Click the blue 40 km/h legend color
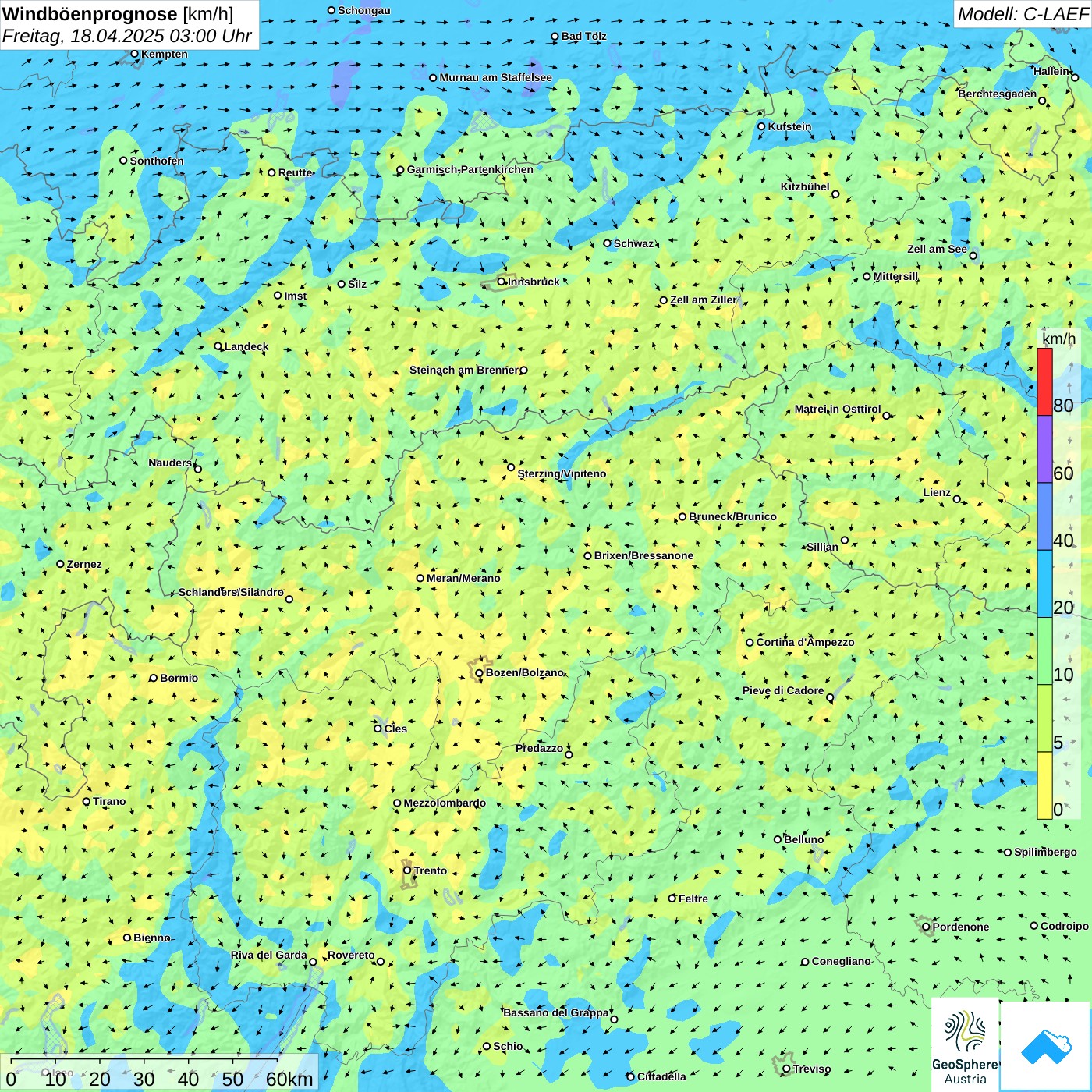This screenshot has height=1092, width=1092. click(1044, 516)
